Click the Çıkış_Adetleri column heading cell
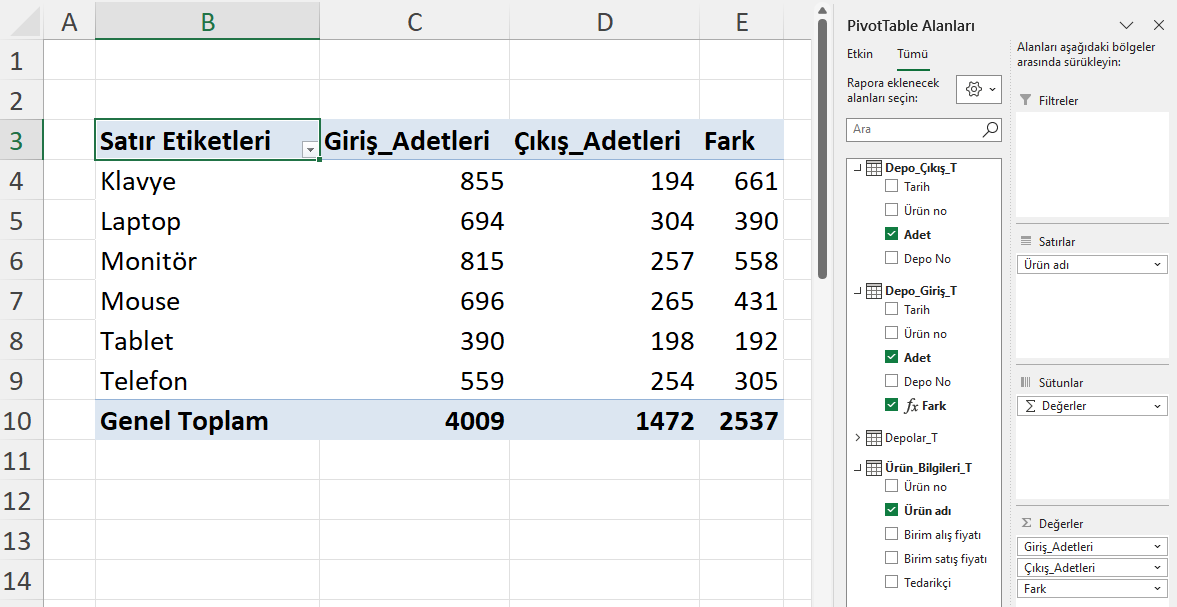 pos(605,140)
